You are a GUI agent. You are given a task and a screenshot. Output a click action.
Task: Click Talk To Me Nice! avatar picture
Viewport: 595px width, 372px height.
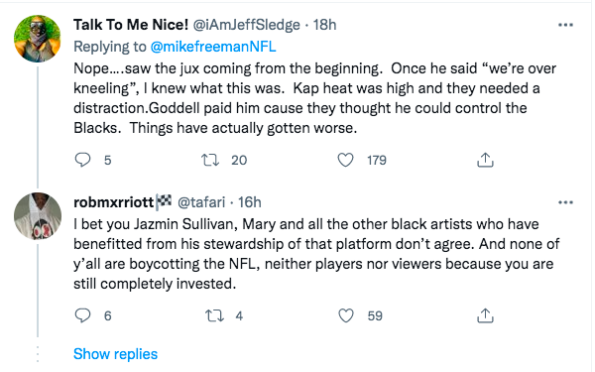(x=37, y=39)
